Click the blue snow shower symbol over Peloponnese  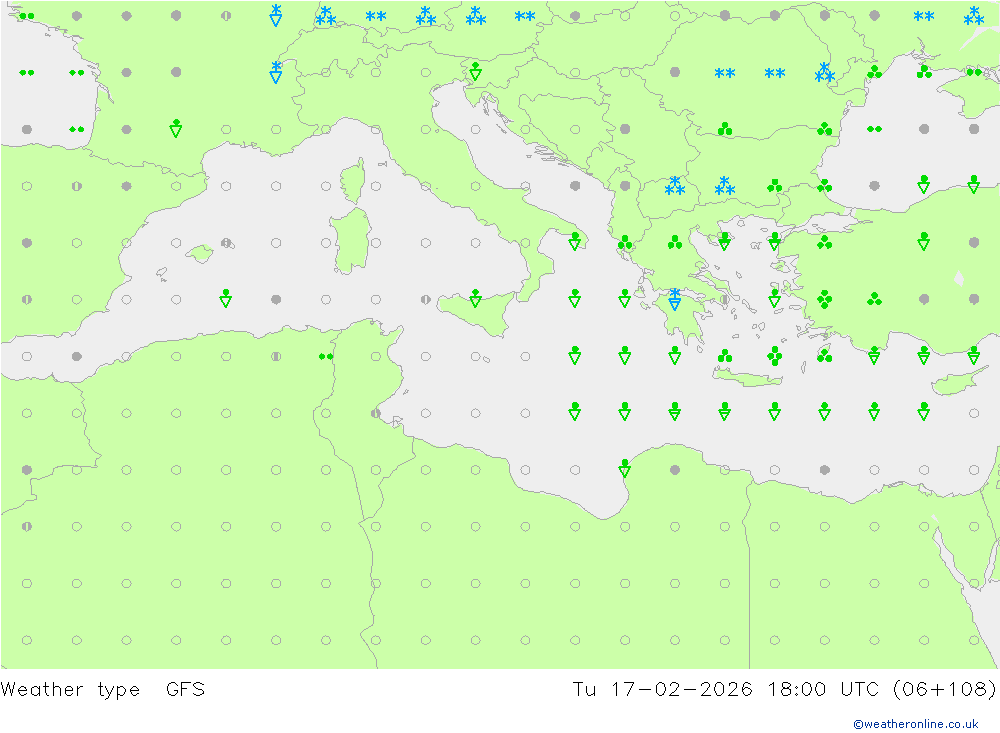[675, 299]
